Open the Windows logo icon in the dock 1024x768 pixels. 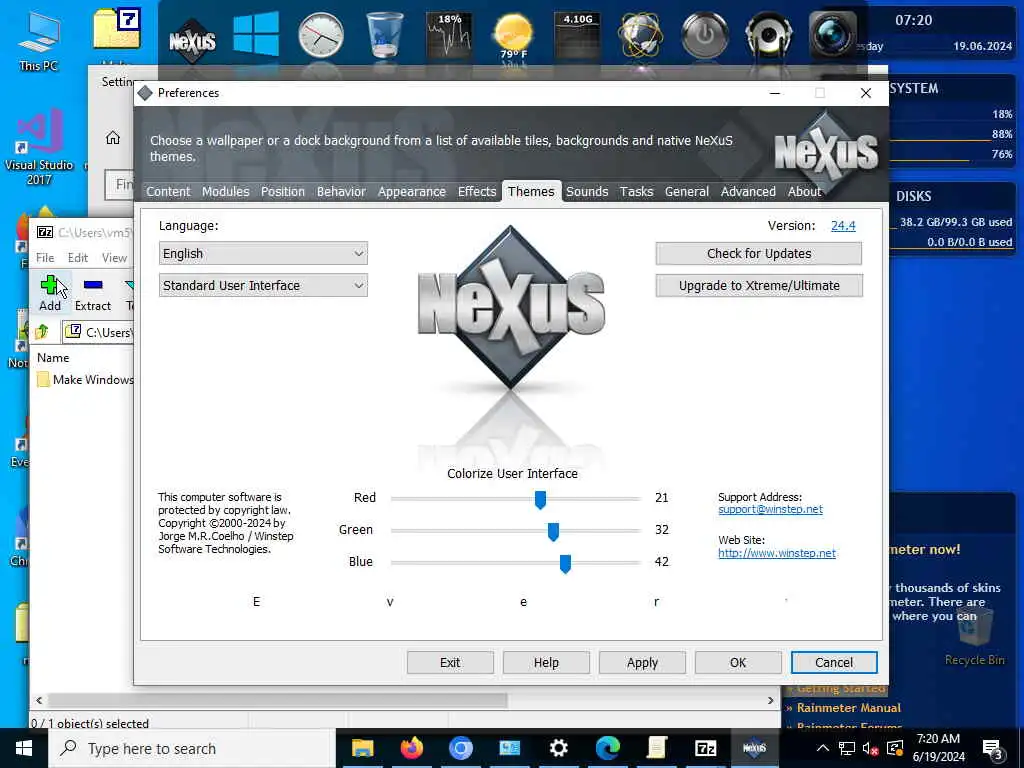[x=256, y=34]
